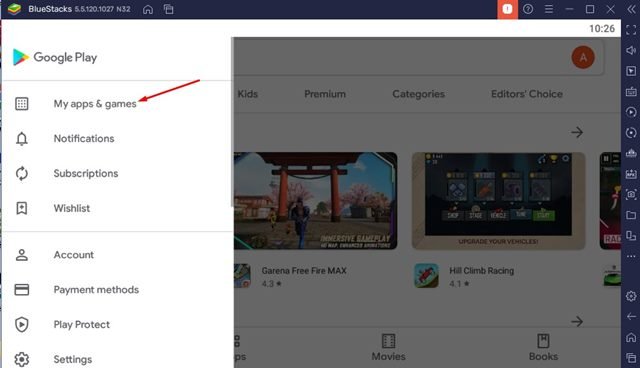Collapse the BlueStacks side toolbar
The width and height of the screenshot is (640, 368).
pos(631,9)
